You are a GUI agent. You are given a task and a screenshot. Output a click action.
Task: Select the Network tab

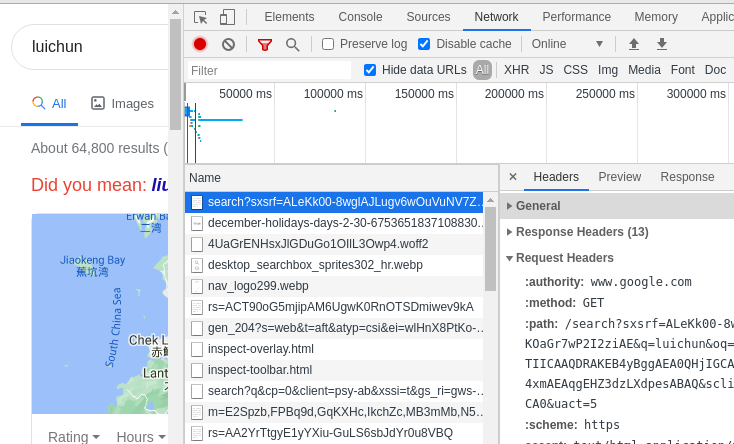tap(496, 17)
